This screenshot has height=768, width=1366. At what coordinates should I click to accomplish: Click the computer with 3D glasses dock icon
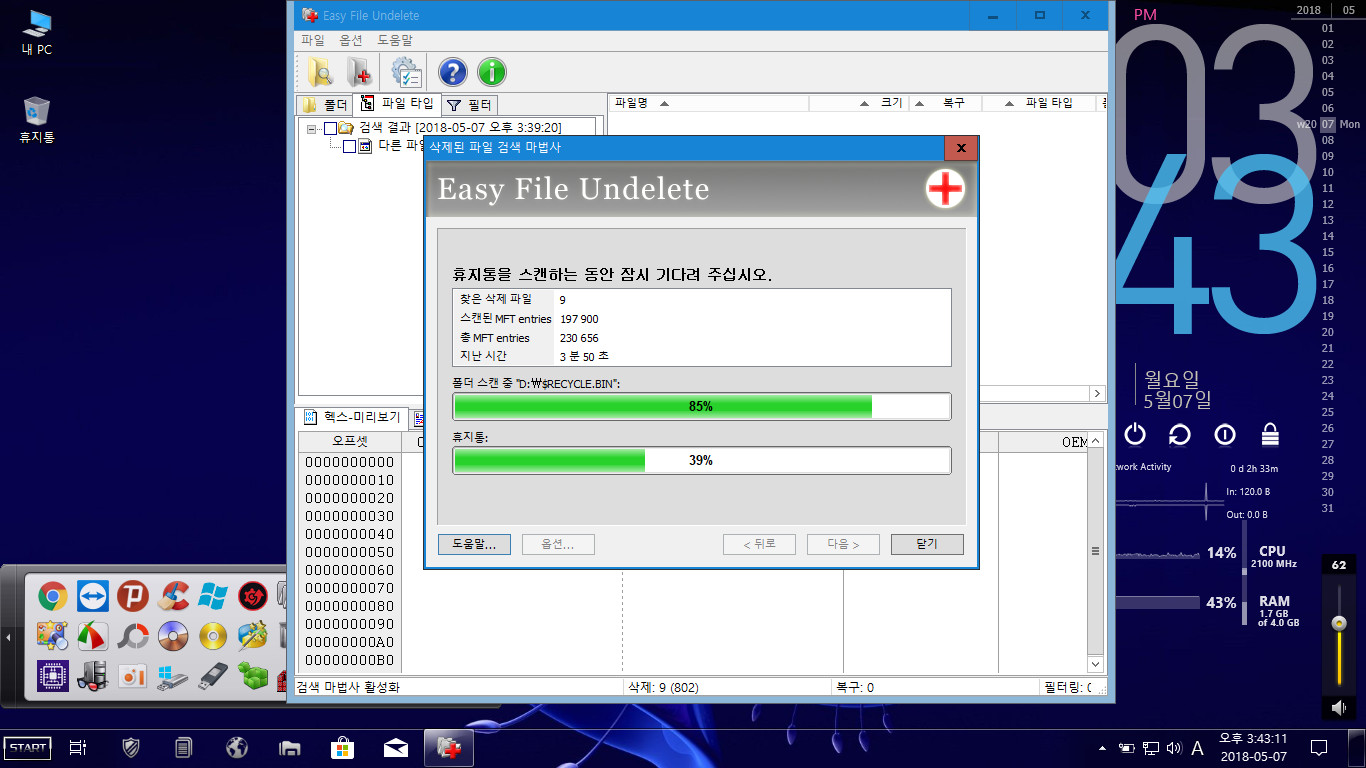92,676
